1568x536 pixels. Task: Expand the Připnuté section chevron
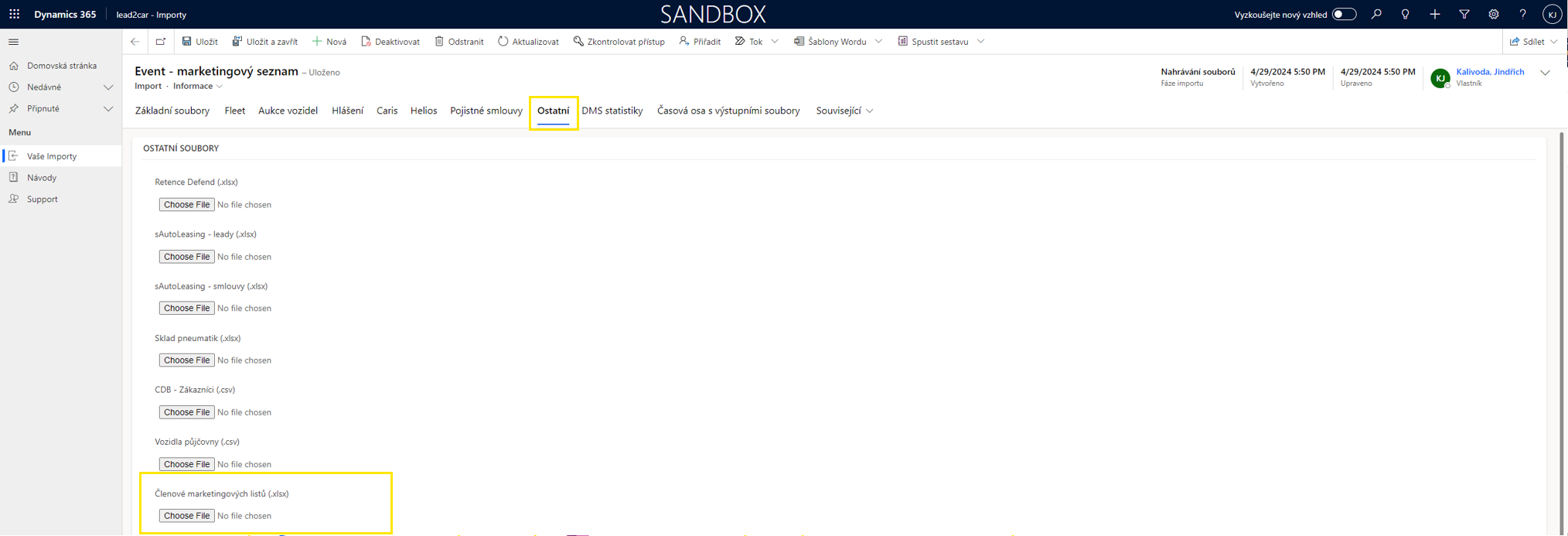point(108,109)
